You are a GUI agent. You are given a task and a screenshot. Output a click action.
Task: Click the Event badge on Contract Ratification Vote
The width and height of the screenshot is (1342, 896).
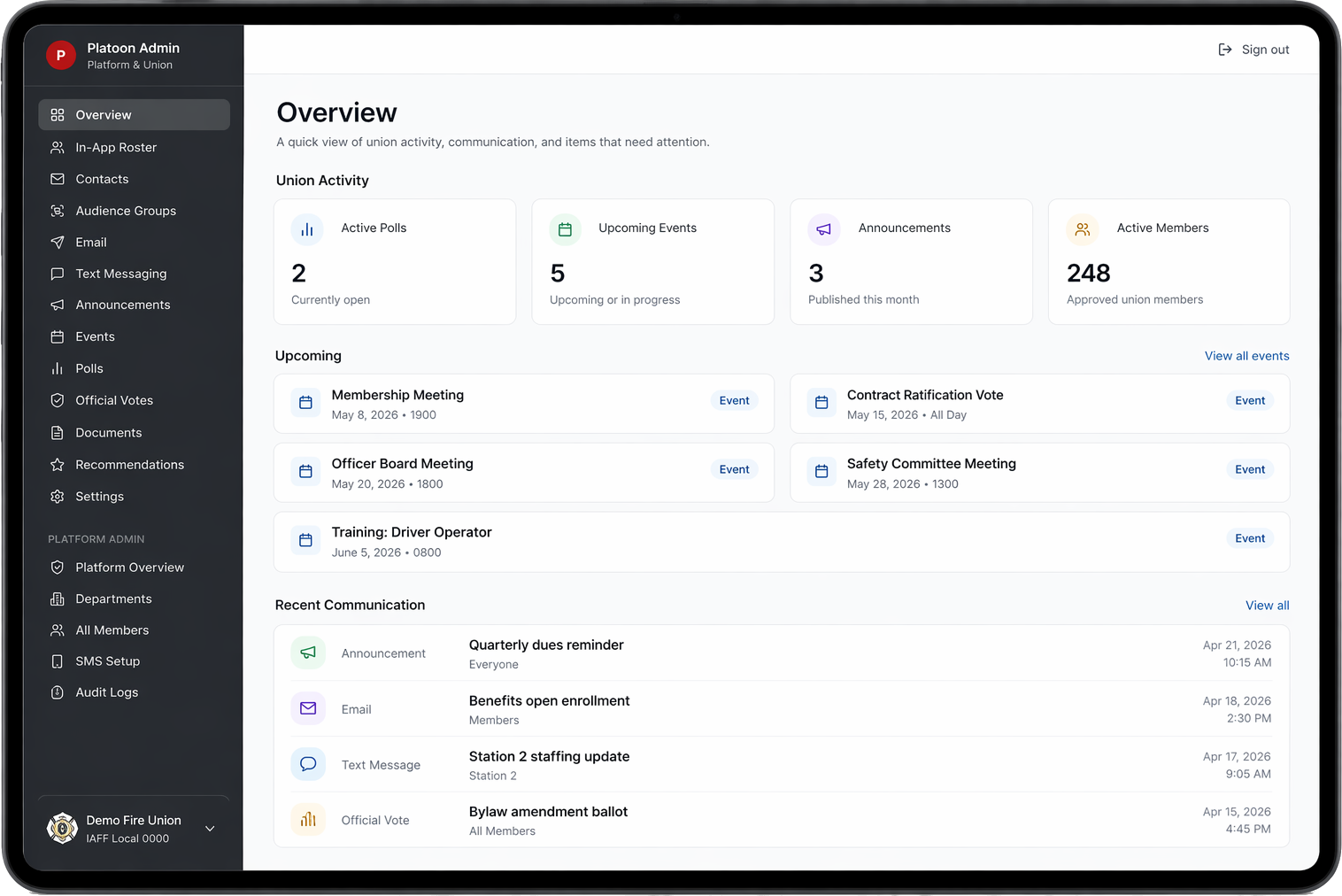[1249, 400]
